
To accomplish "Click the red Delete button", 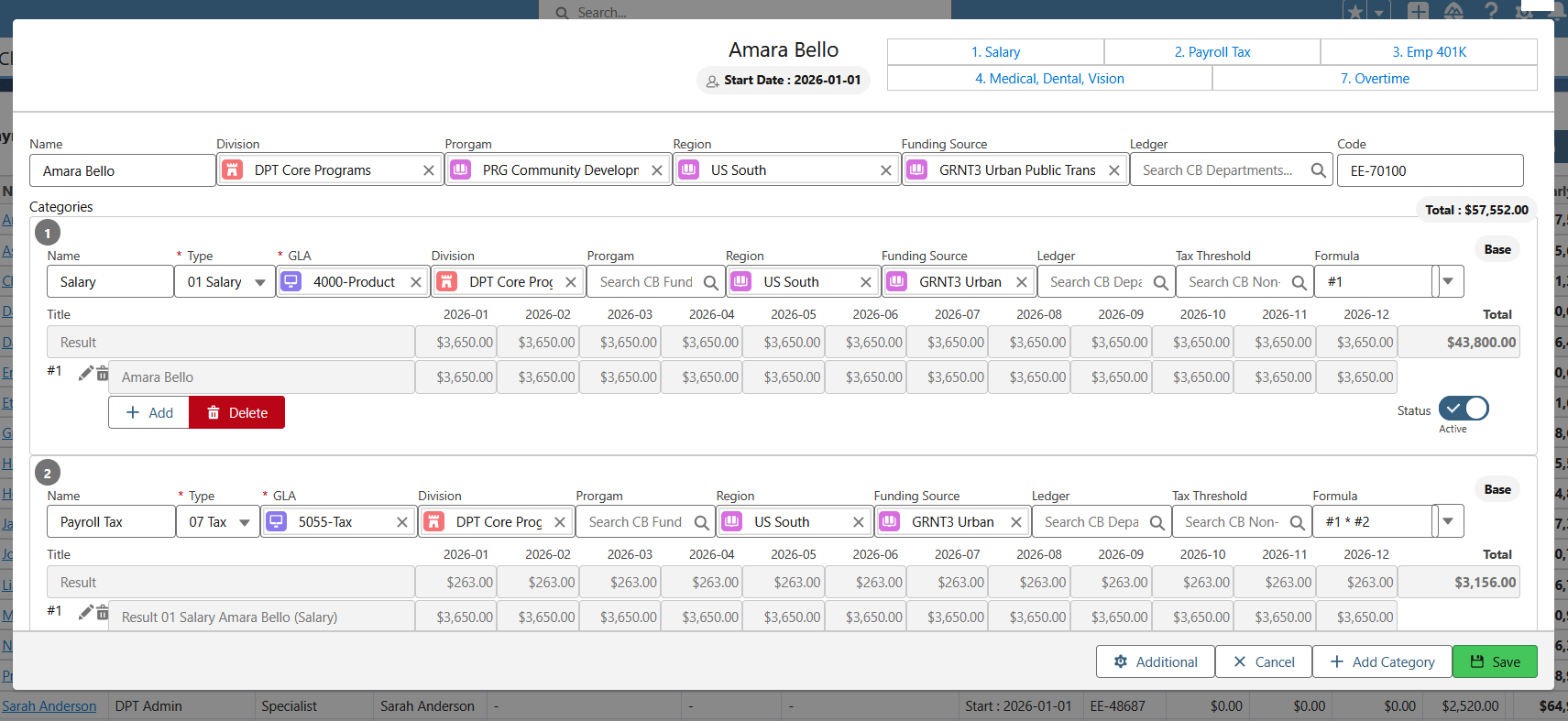I will point(236,412).
